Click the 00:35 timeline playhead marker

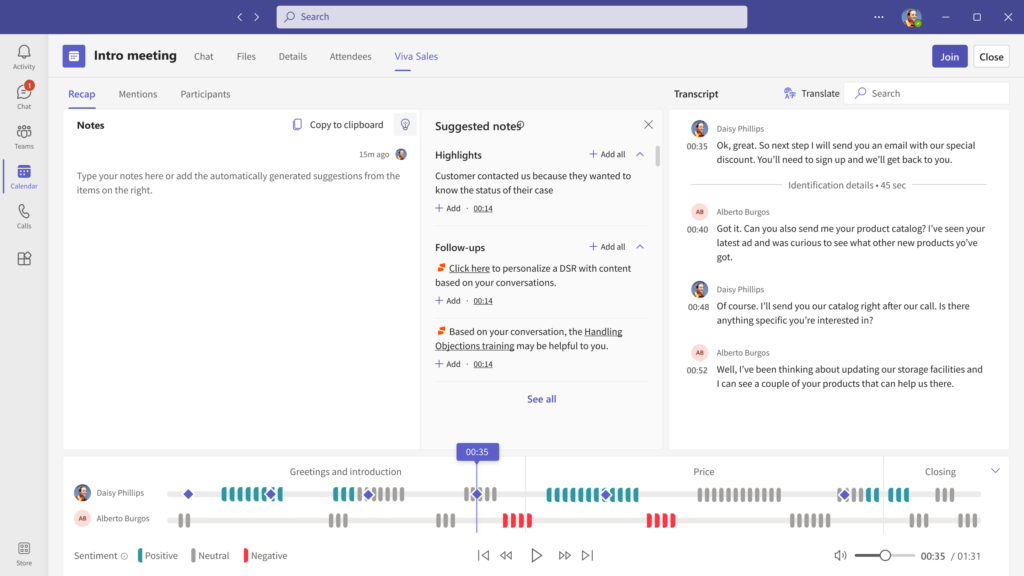point(477,452)
